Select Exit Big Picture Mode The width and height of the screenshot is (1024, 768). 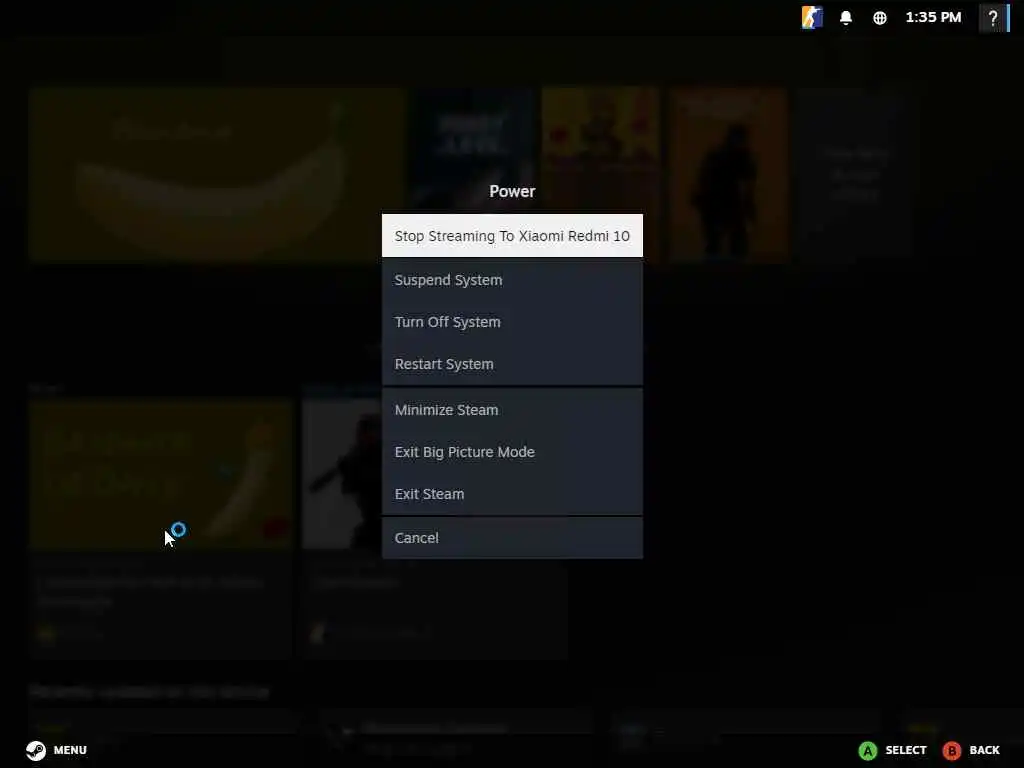point(512,452)
